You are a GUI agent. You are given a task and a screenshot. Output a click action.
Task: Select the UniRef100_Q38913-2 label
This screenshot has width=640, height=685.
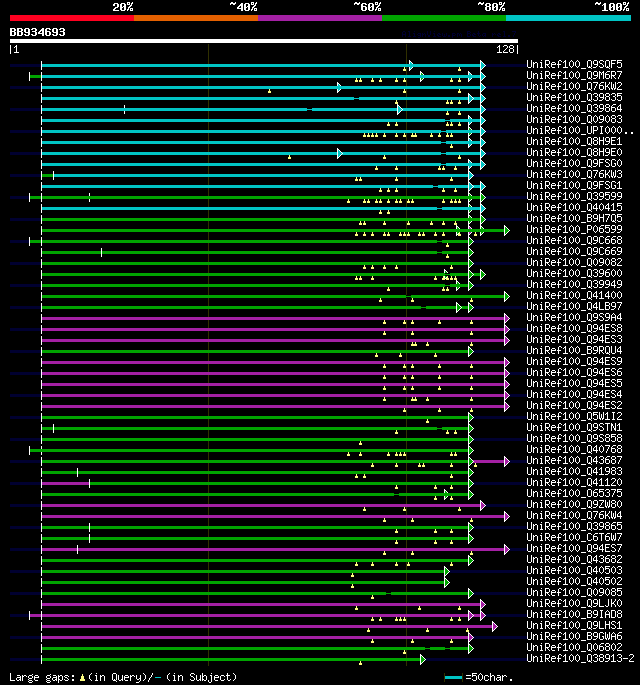point(580,658)
